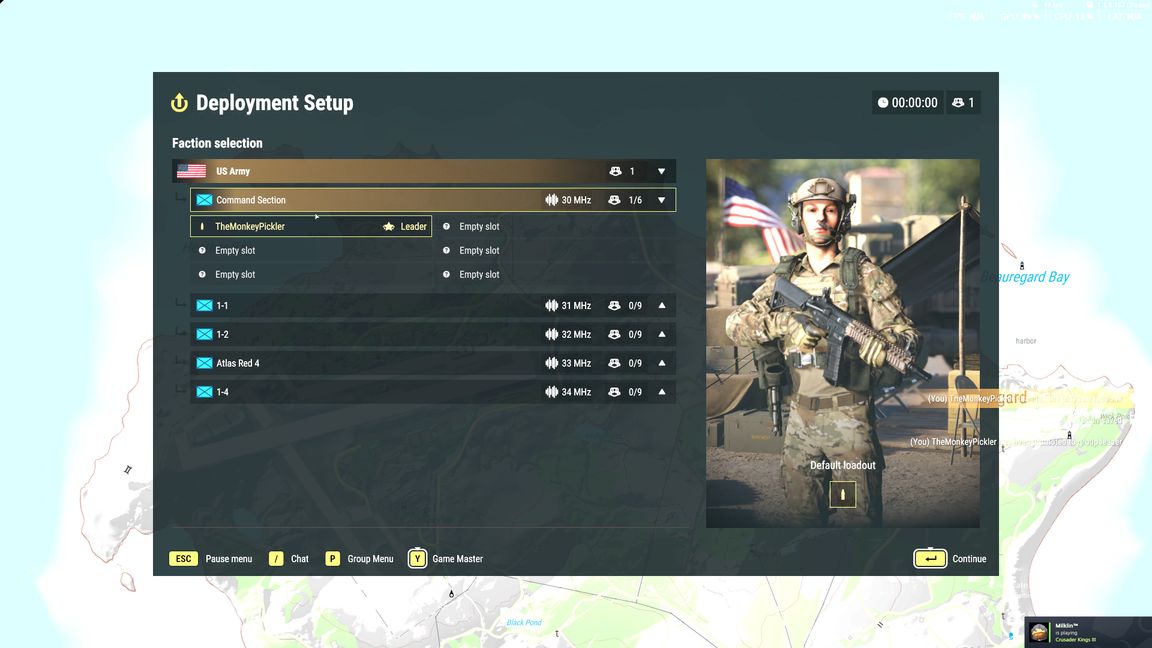
Task: Collapse the Command Section group
Action: point(661,200)
